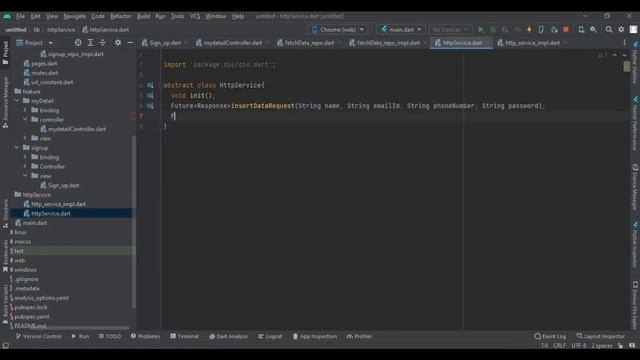
Task: Select http_service_impl.dart in the project tree
Action: pos(58,204)
